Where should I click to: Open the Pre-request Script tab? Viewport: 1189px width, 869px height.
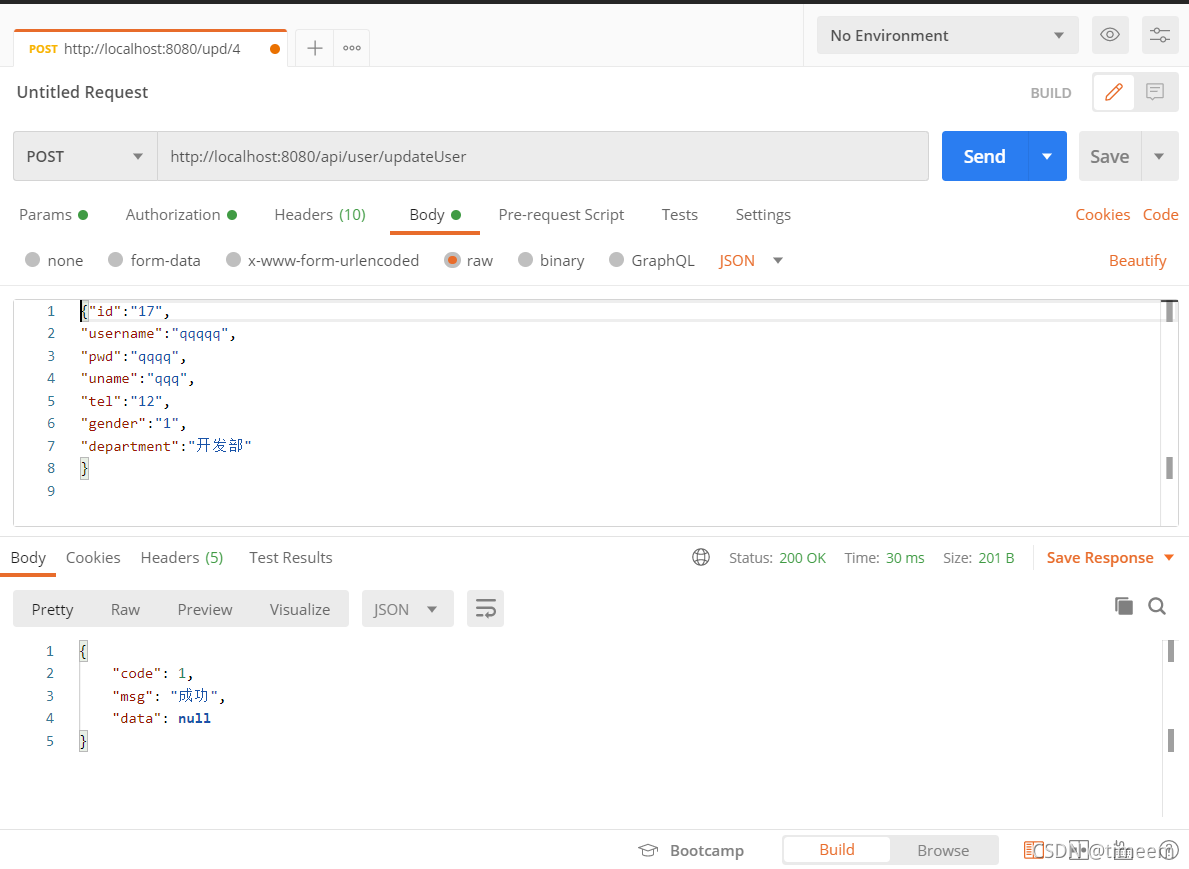tap(561, 214)
